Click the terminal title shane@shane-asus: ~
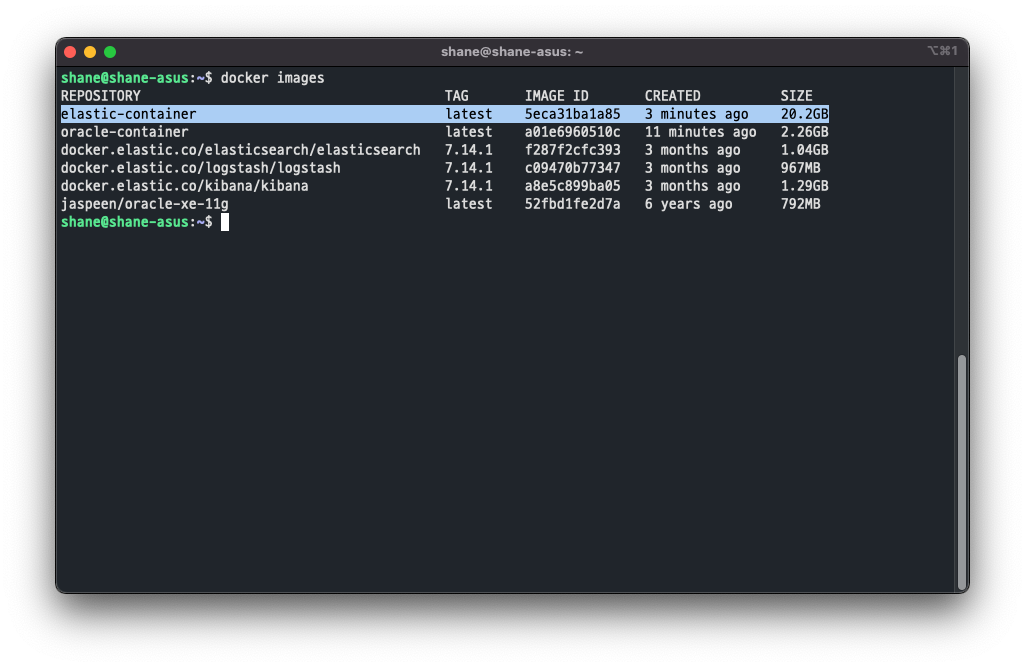This screenshot has width=1025, height=667. [512, 52]
